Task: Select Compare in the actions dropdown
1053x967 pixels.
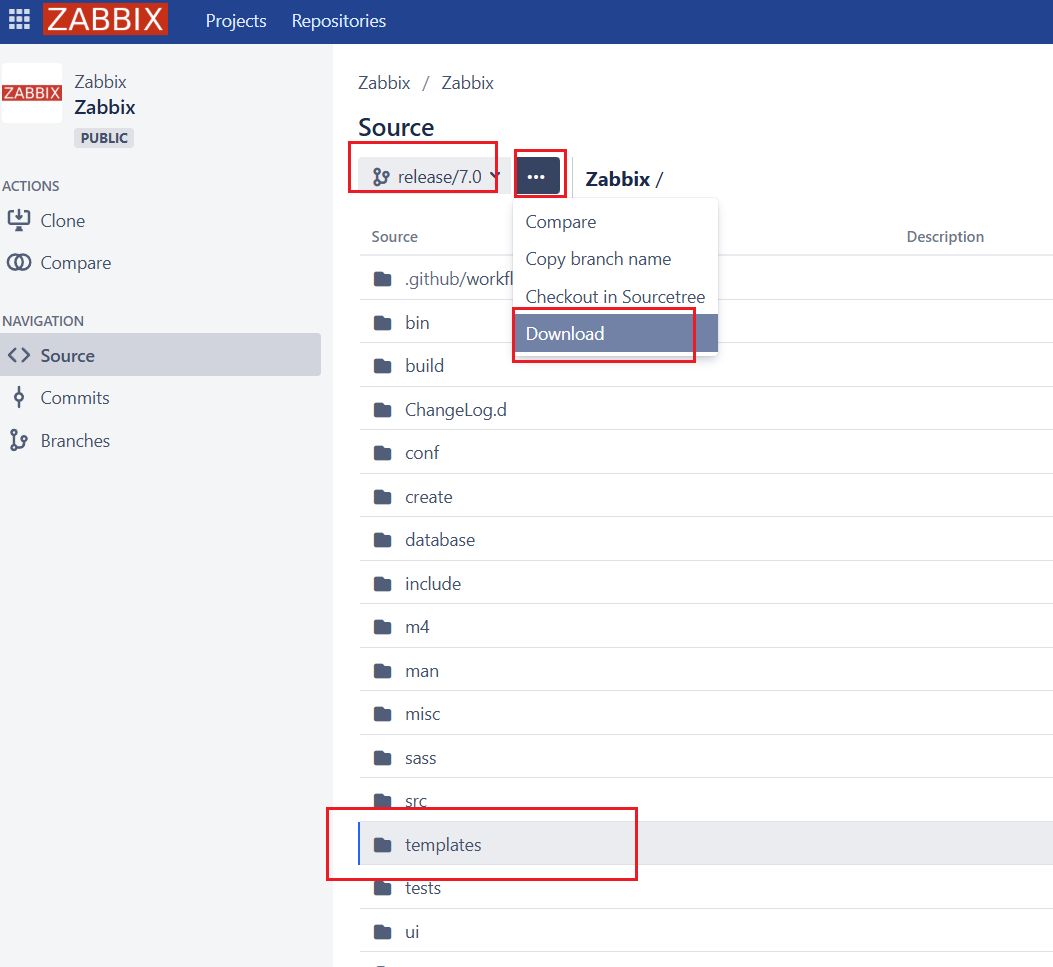Action: click(x=560, y=222)
